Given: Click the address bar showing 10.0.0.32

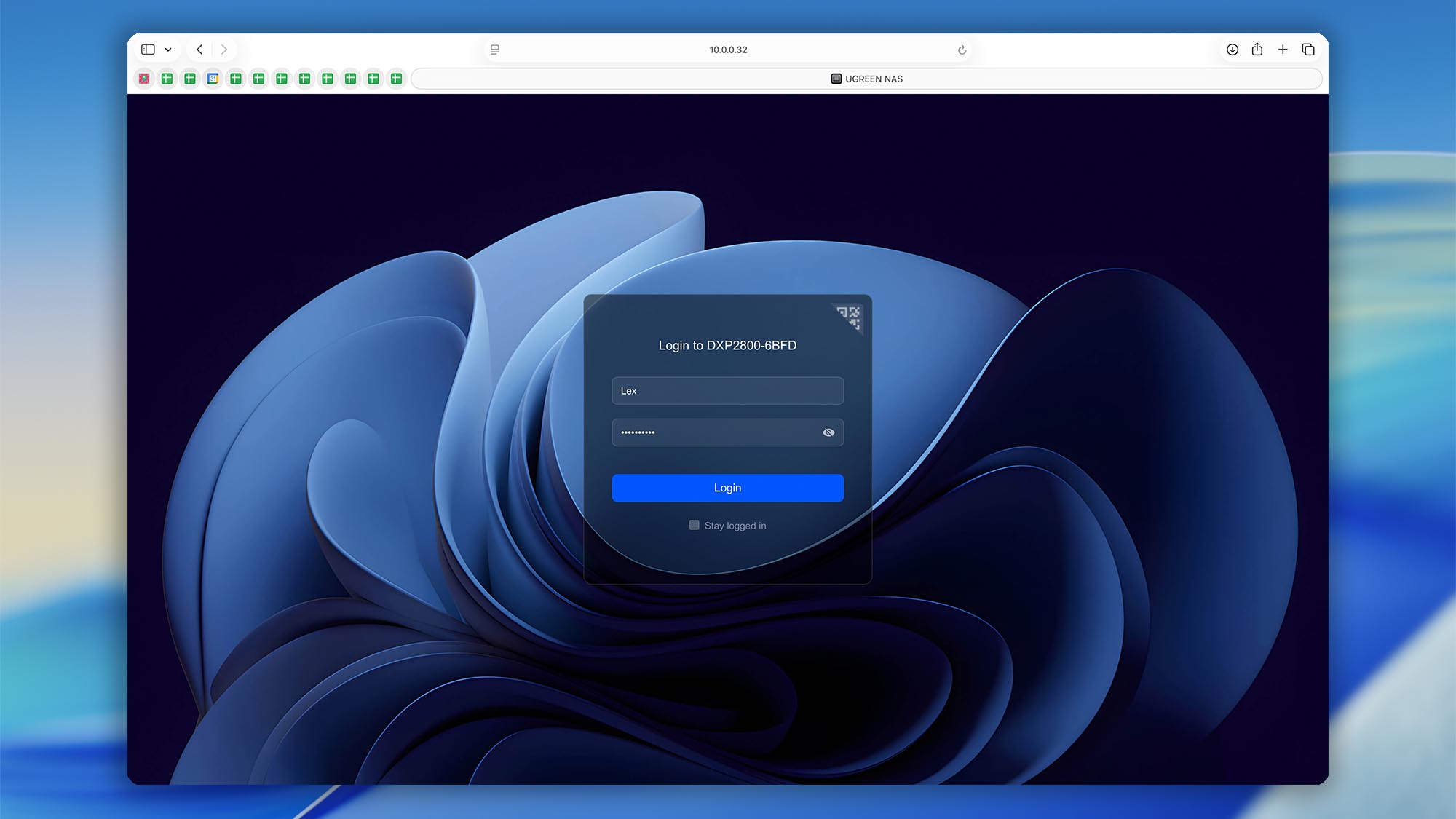Looking at the screenshot, I should 728,50.
